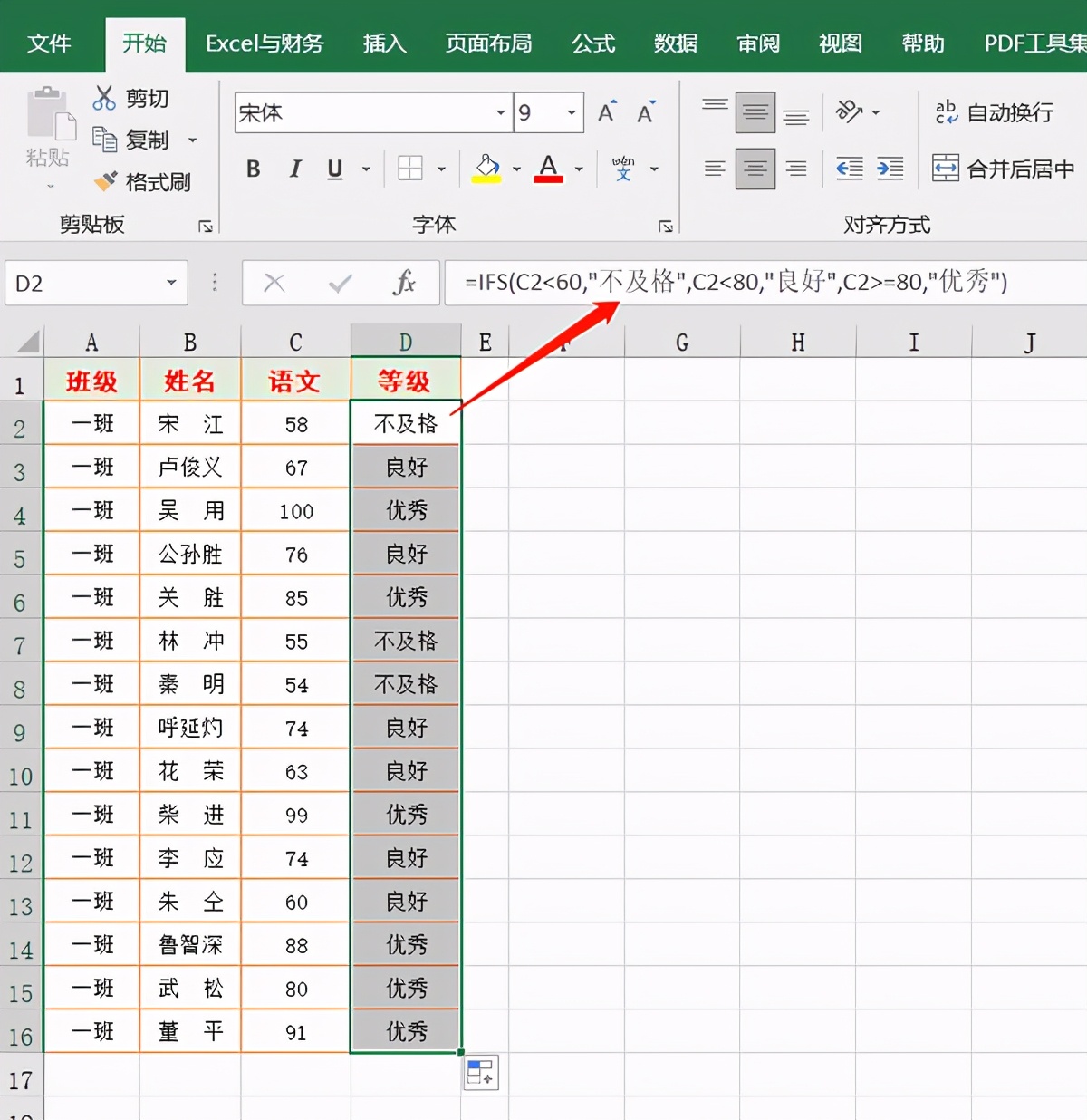Click the Insert Function fx icon

pyautogui.click(x=403, y=284)
